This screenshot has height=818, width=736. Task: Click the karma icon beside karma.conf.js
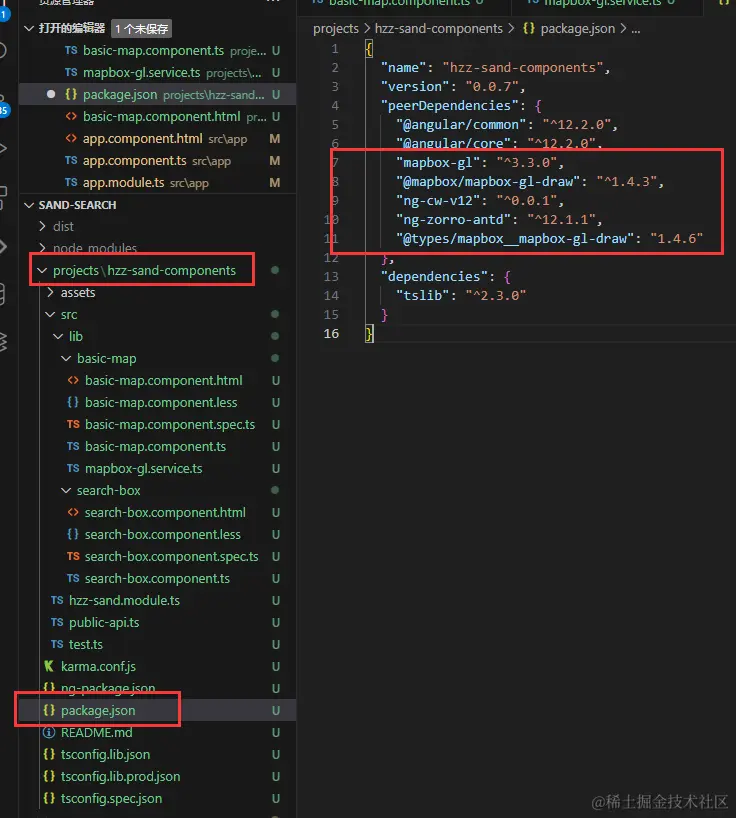(49, 666)
